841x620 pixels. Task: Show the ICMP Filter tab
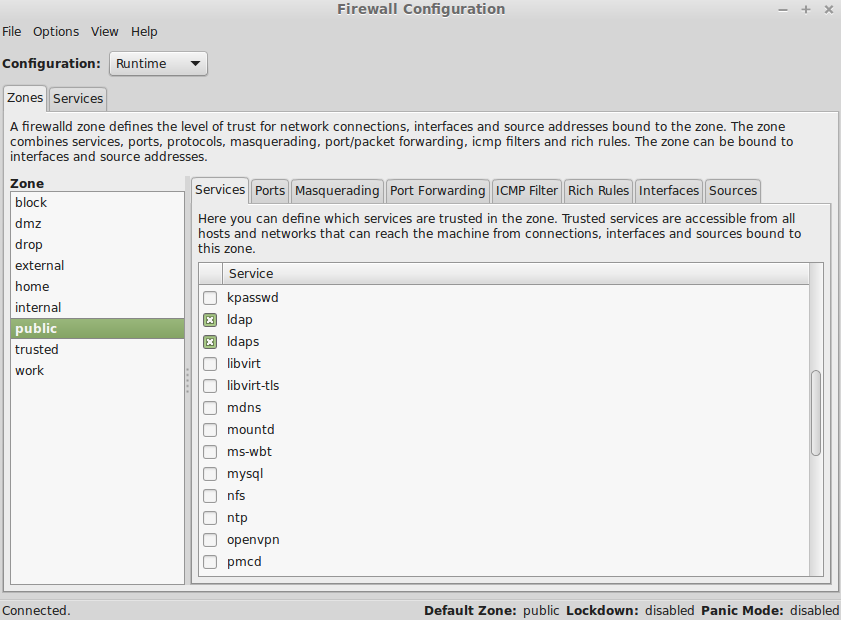[x=527, y=191]
